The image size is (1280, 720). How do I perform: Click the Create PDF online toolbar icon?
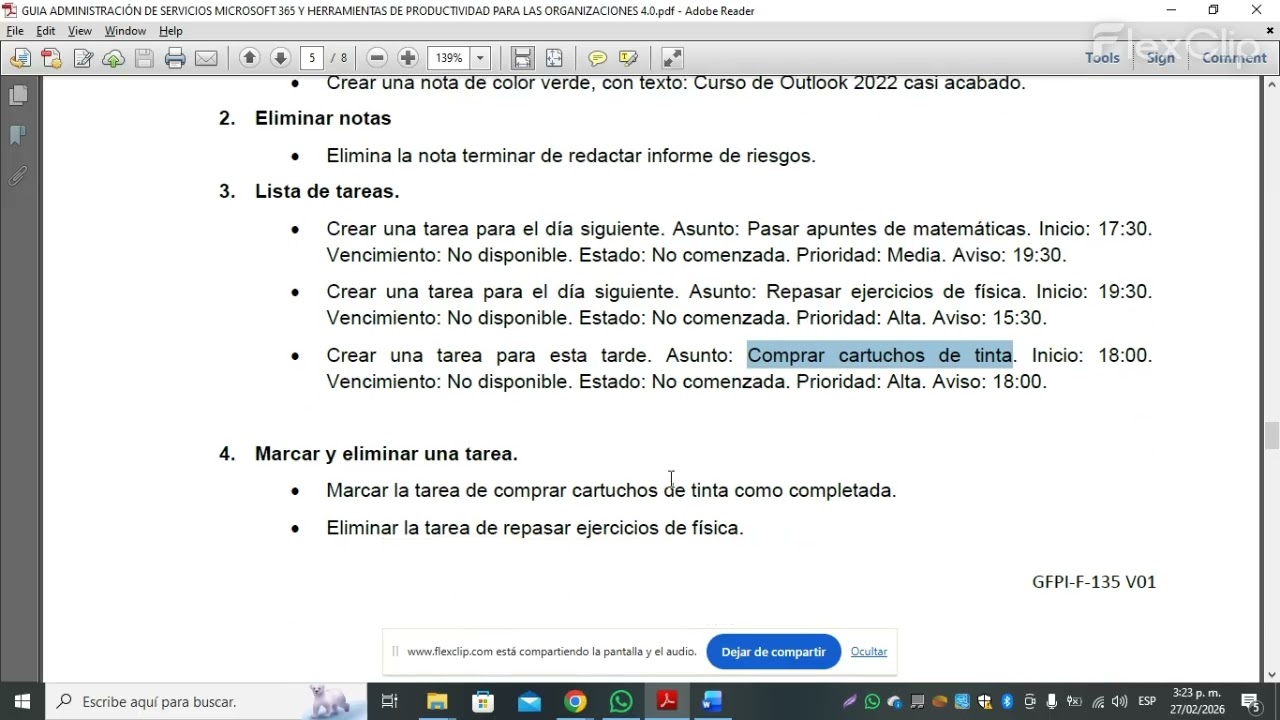point(51,58)
